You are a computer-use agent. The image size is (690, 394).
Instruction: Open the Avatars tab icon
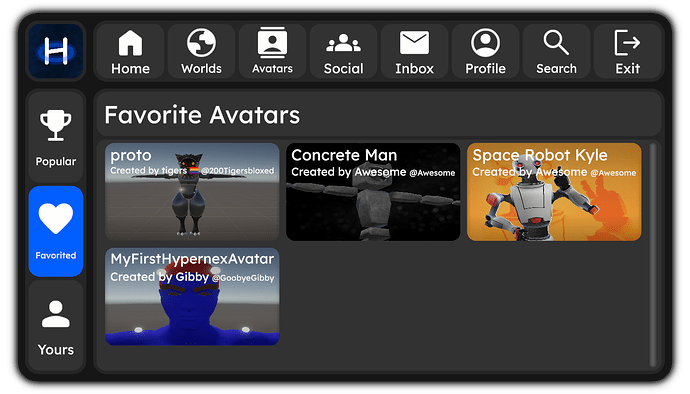pyautogui.click(x=272, y=43)
